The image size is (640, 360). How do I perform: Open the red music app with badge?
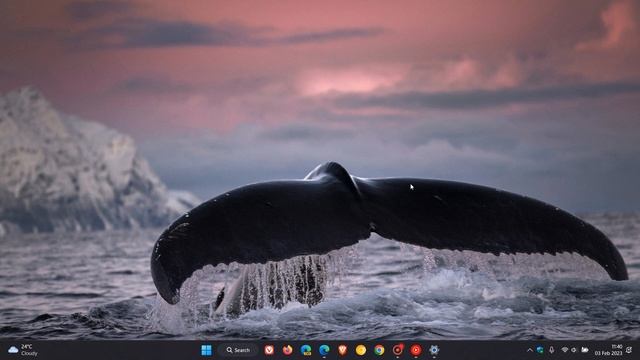pyautogui.click(x=398, y=350)
